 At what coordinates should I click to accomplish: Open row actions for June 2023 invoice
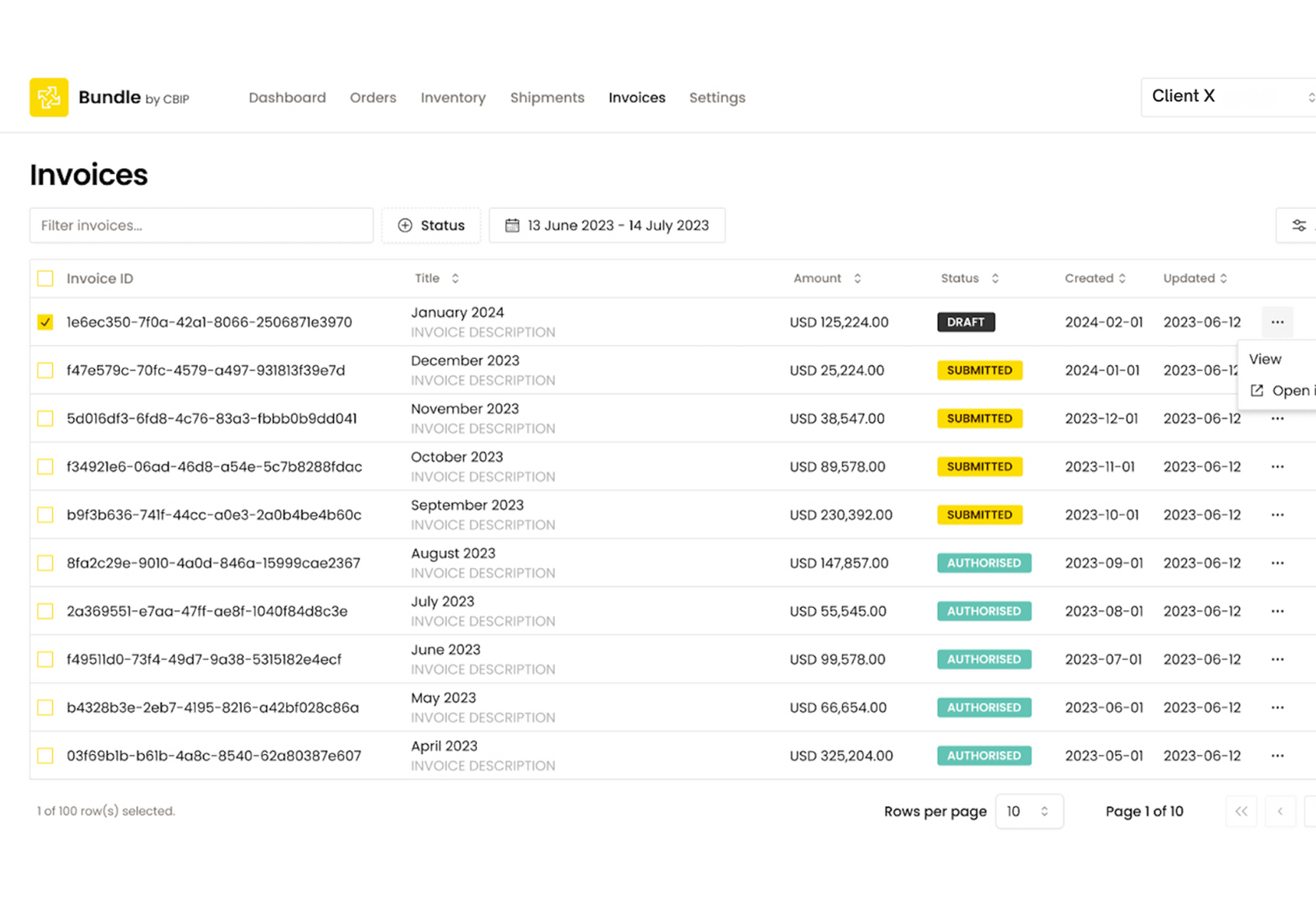(1277, 660)
